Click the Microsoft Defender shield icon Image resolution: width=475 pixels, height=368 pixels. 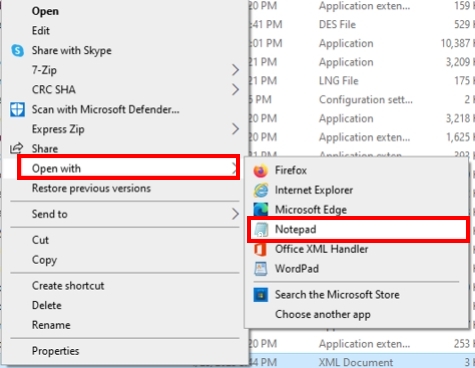pos(17,110)
